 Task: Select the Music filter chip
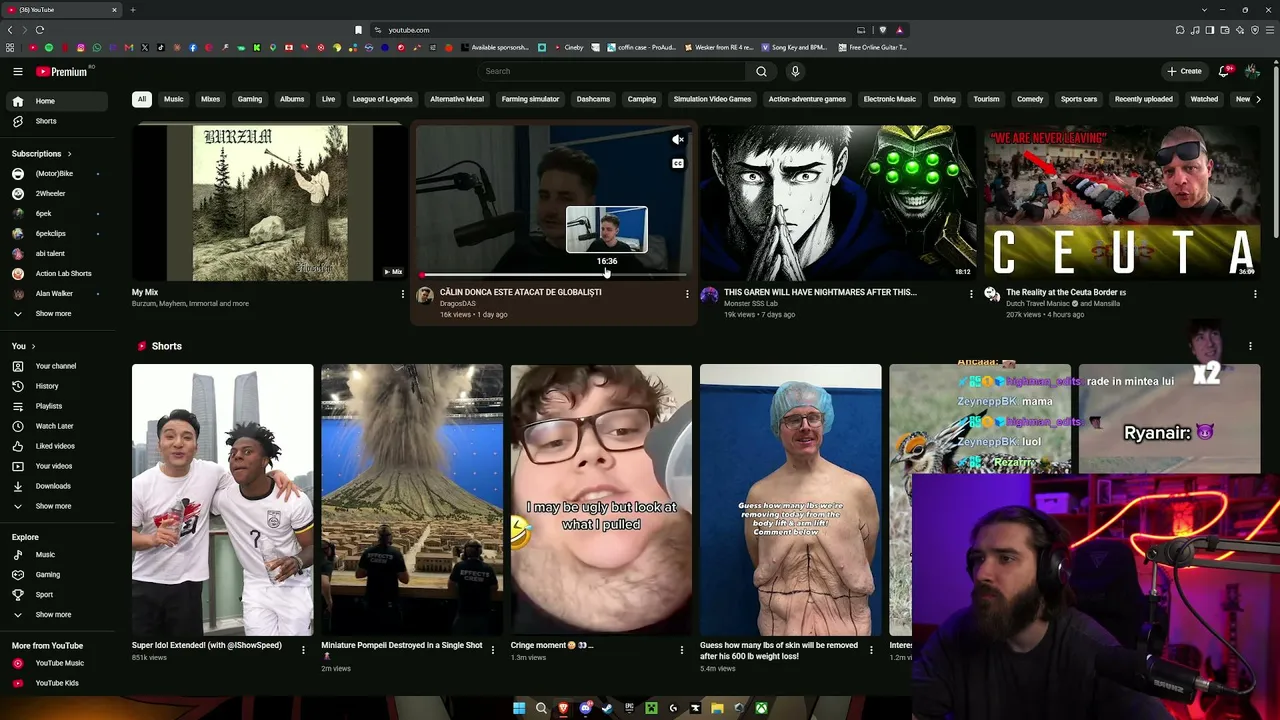click(x=174, y=99)
